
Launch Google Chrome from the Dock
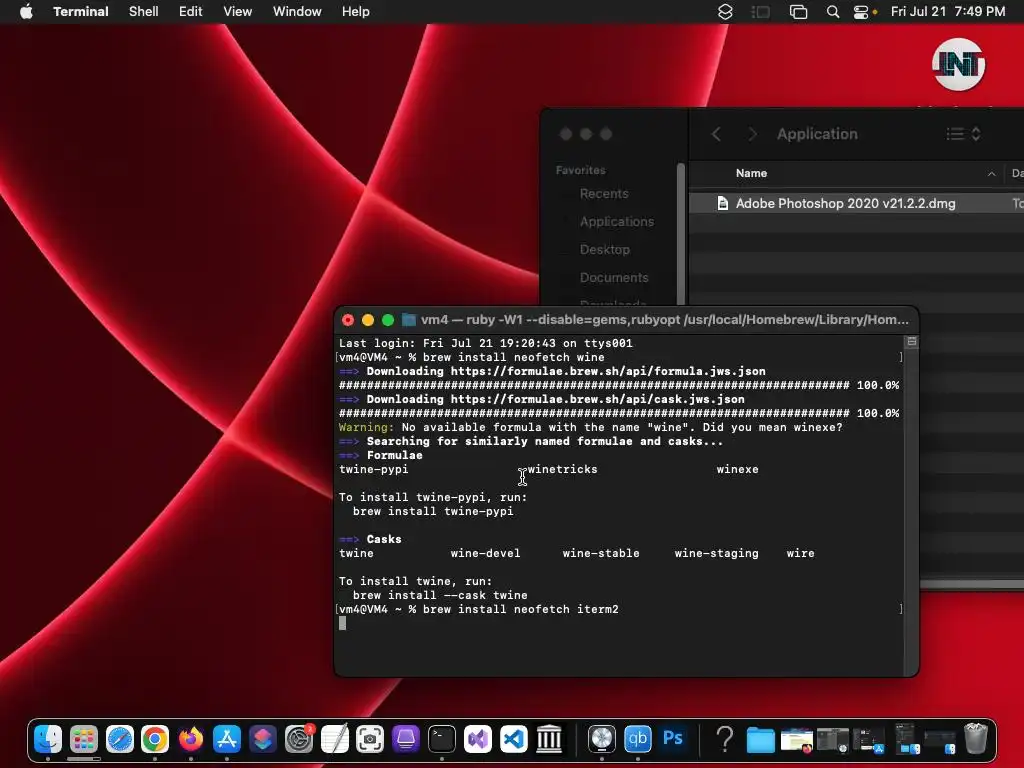(155, 739)
